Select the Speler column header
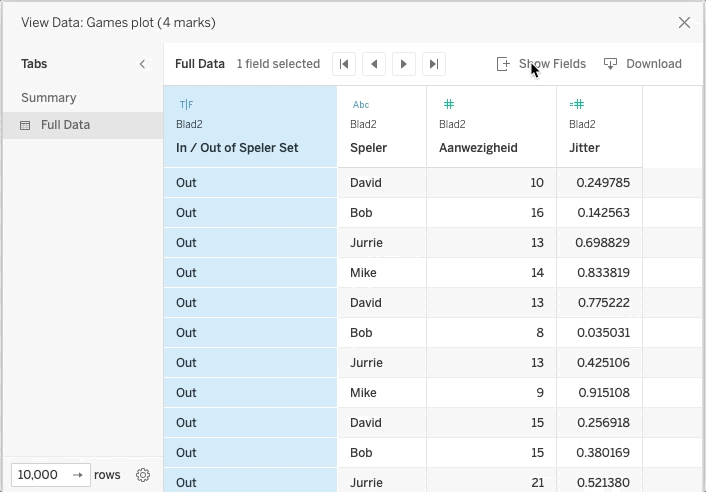The height and width of the screenshot is (492, 706). click(x=368, y=147)
